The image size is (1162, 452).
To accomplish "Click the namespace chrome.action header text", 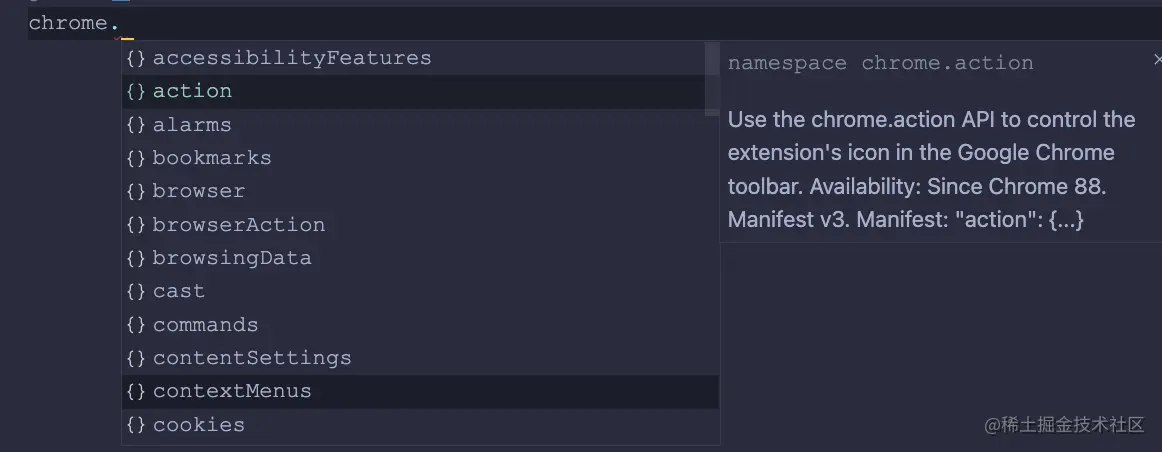I will tap(880, 63).
